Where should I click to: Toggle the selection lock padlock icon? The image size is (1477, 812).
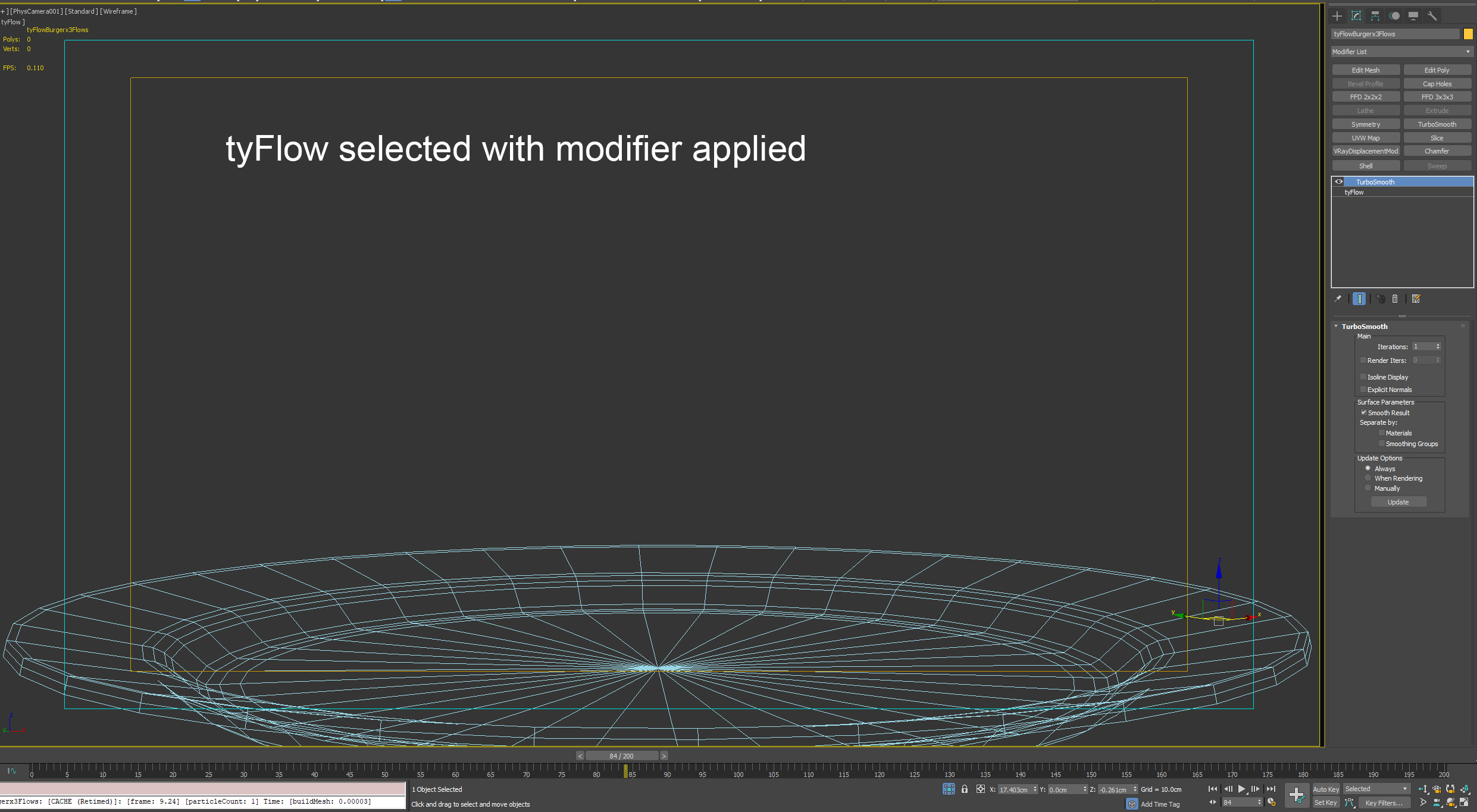(965, 789)
